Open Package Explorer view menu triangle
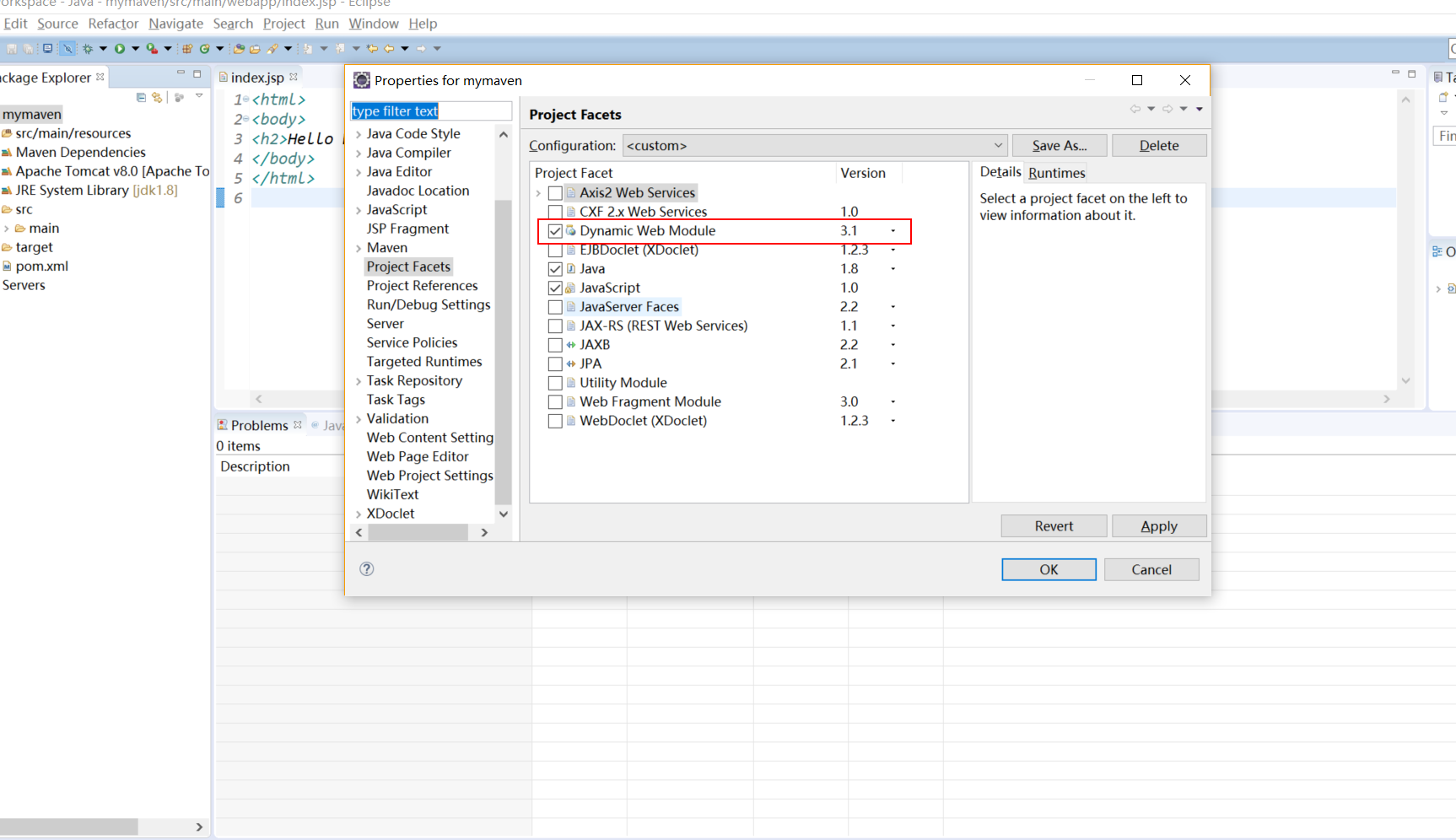 pos(199,95)
